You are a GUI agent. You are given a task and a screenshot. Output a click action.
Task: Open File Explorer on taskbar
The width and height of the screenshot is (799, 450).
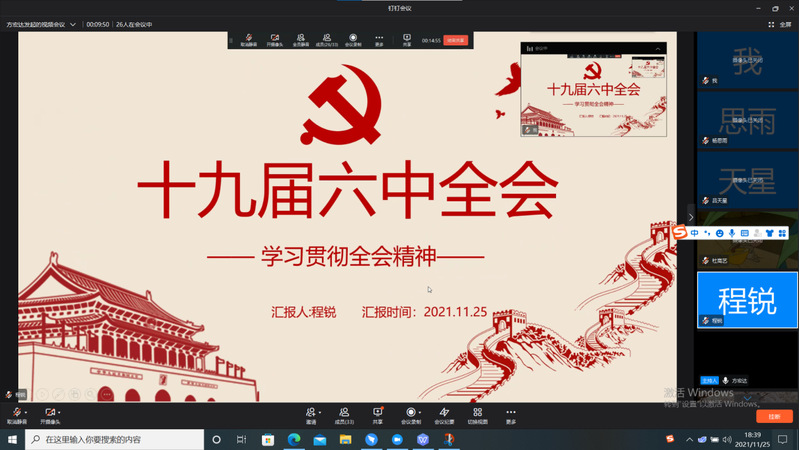(345, 439)
